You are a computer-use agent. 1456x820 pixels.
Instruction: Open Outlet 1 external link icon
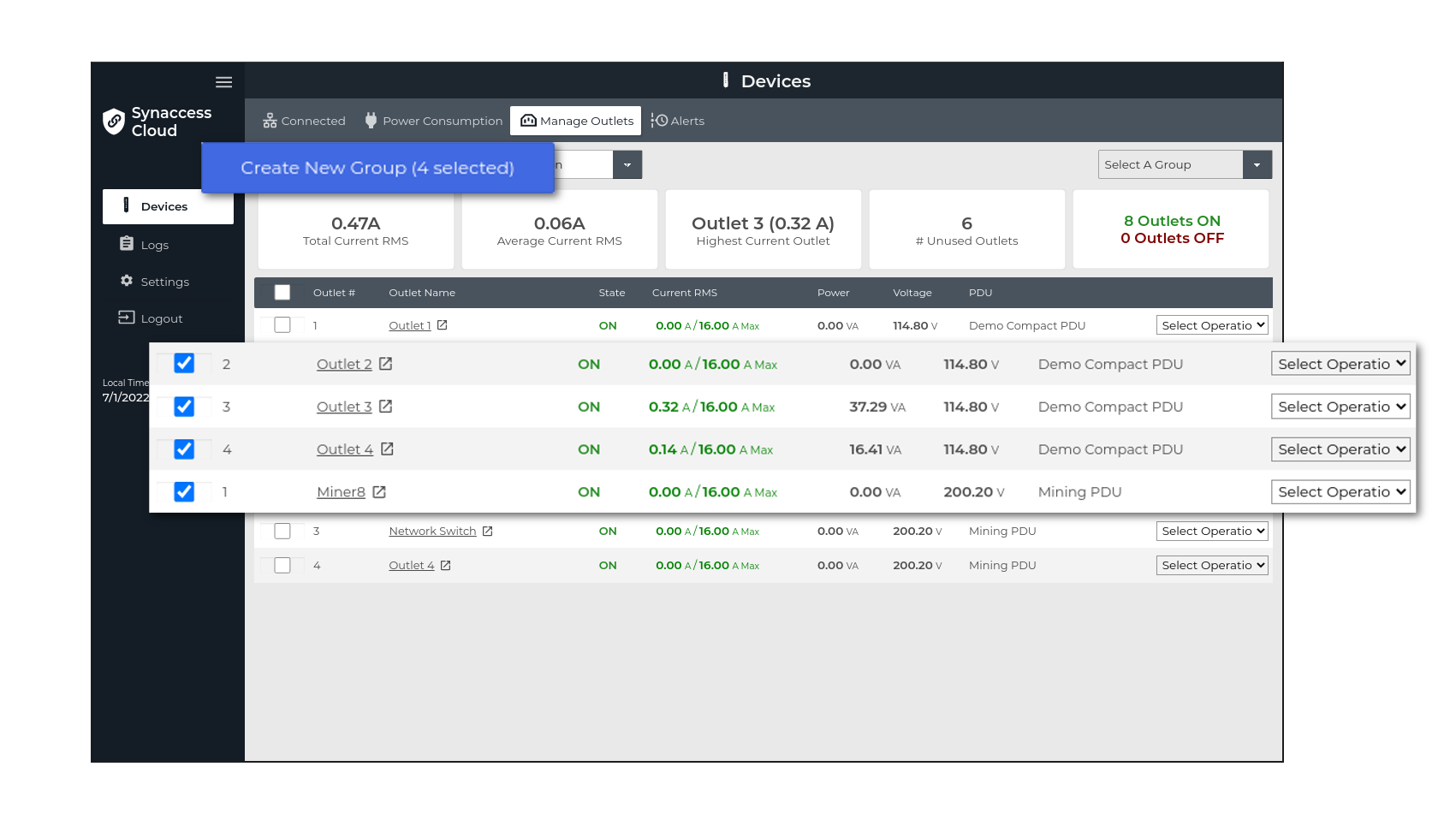(443, 325)
